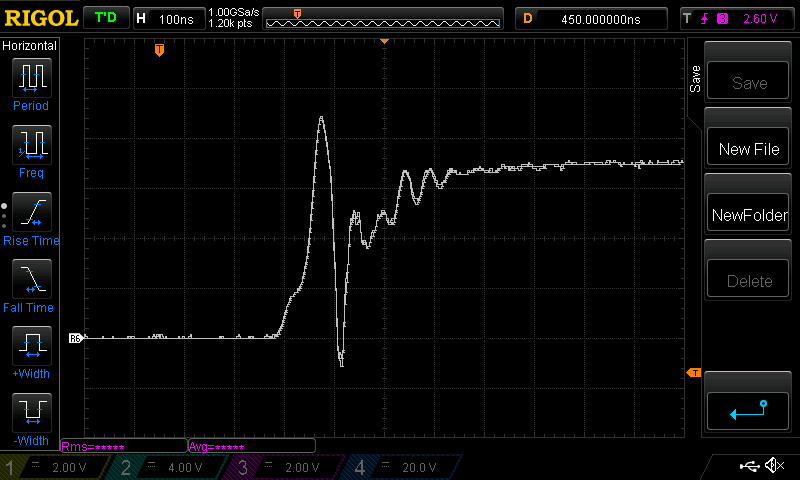800x480 pixels.
Task: Choose the Fall Time measurement
Action: pos(31,280)
